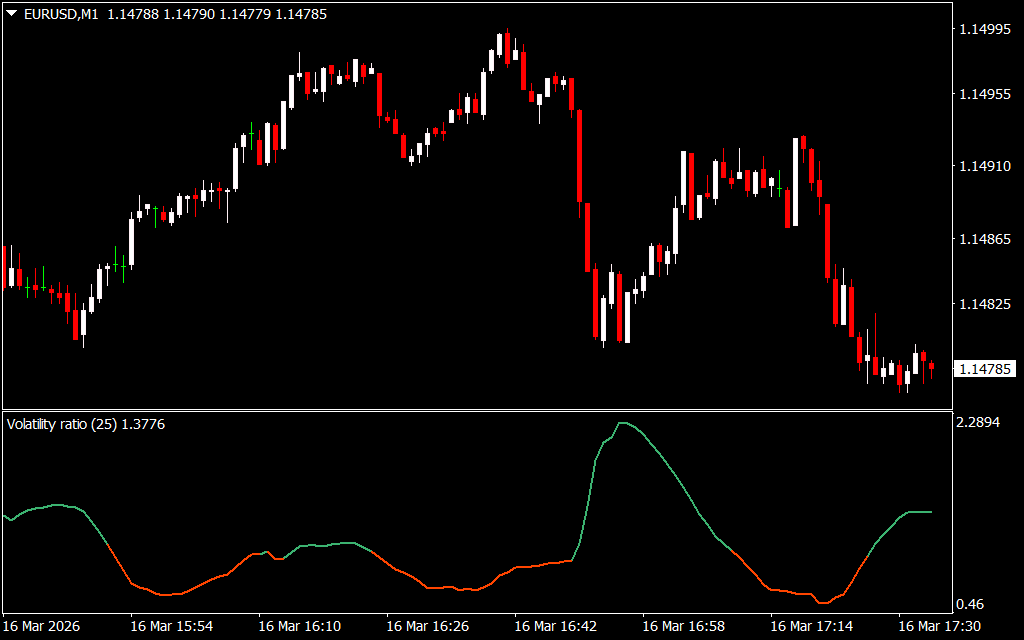Click the 16 Mar 2026 date label
Viewport: 1024px width, 640px height.
(x=44, y=627)
